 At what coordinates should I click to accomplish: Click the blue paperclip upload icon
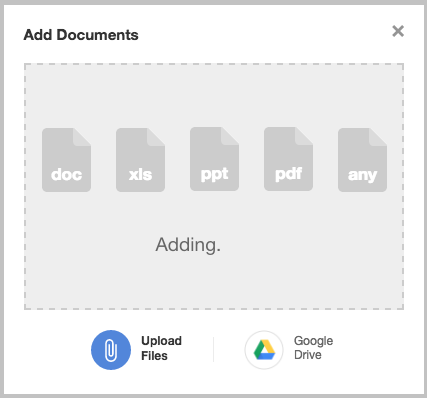111,350
